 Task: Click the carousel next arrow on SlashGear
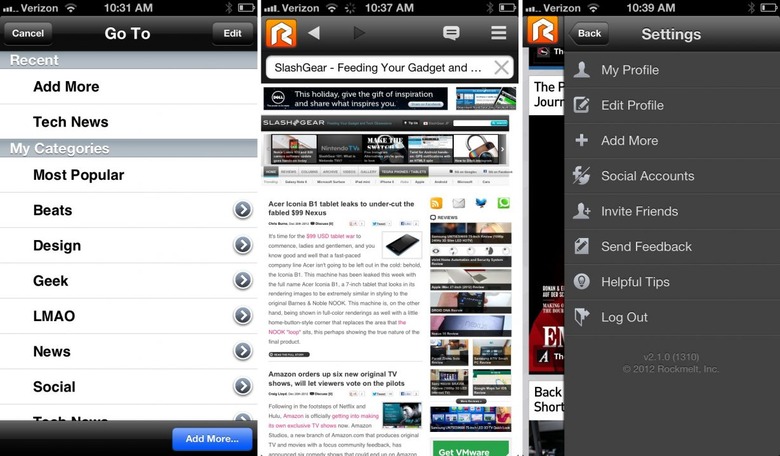point(502,149)
